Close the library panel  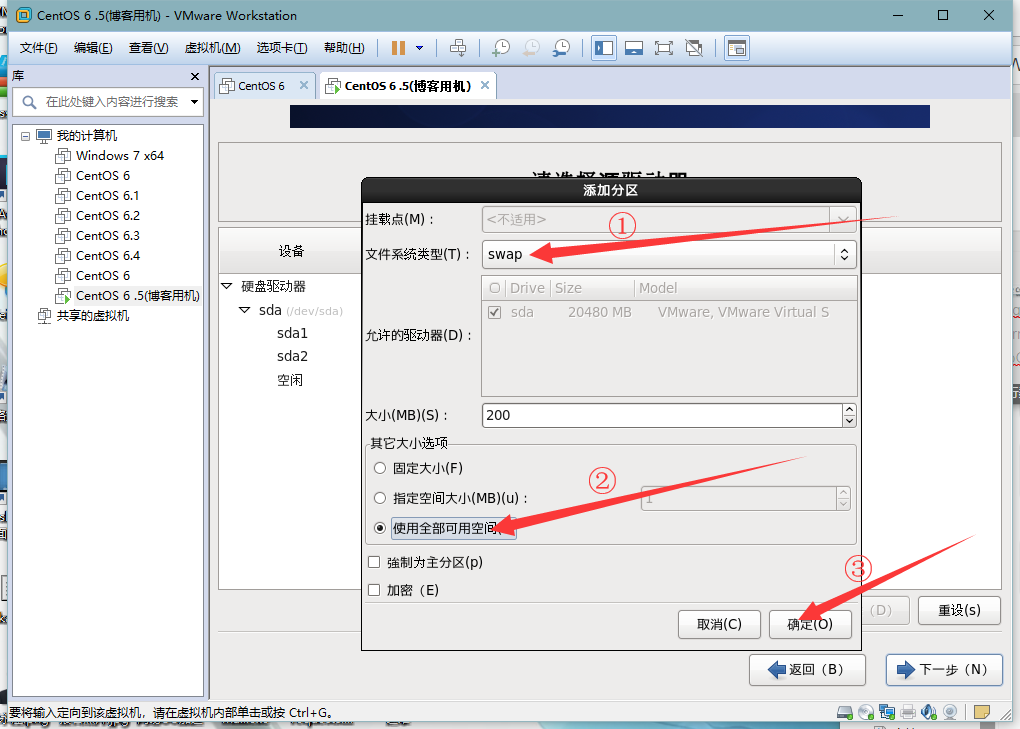195,76
